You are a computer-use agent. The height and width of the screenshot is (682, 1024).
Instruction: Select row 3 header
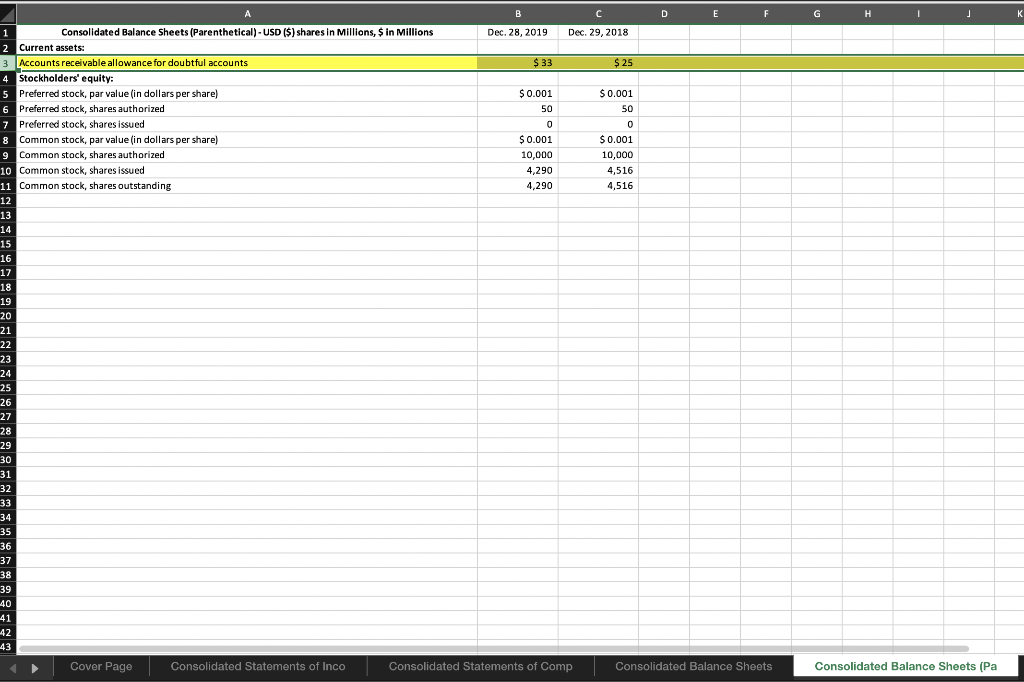pos(7,62)
